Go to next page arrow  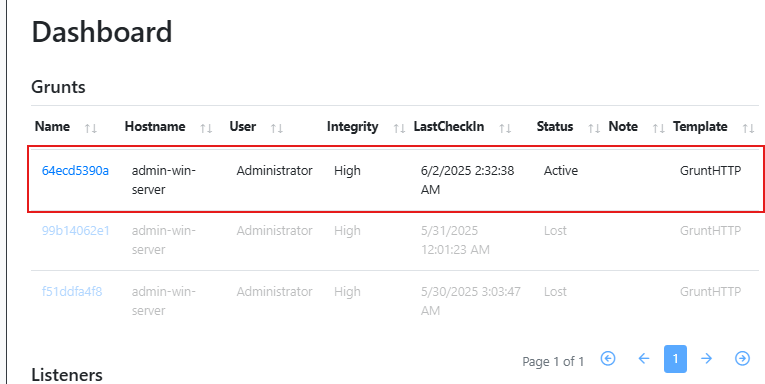[706, 359]
